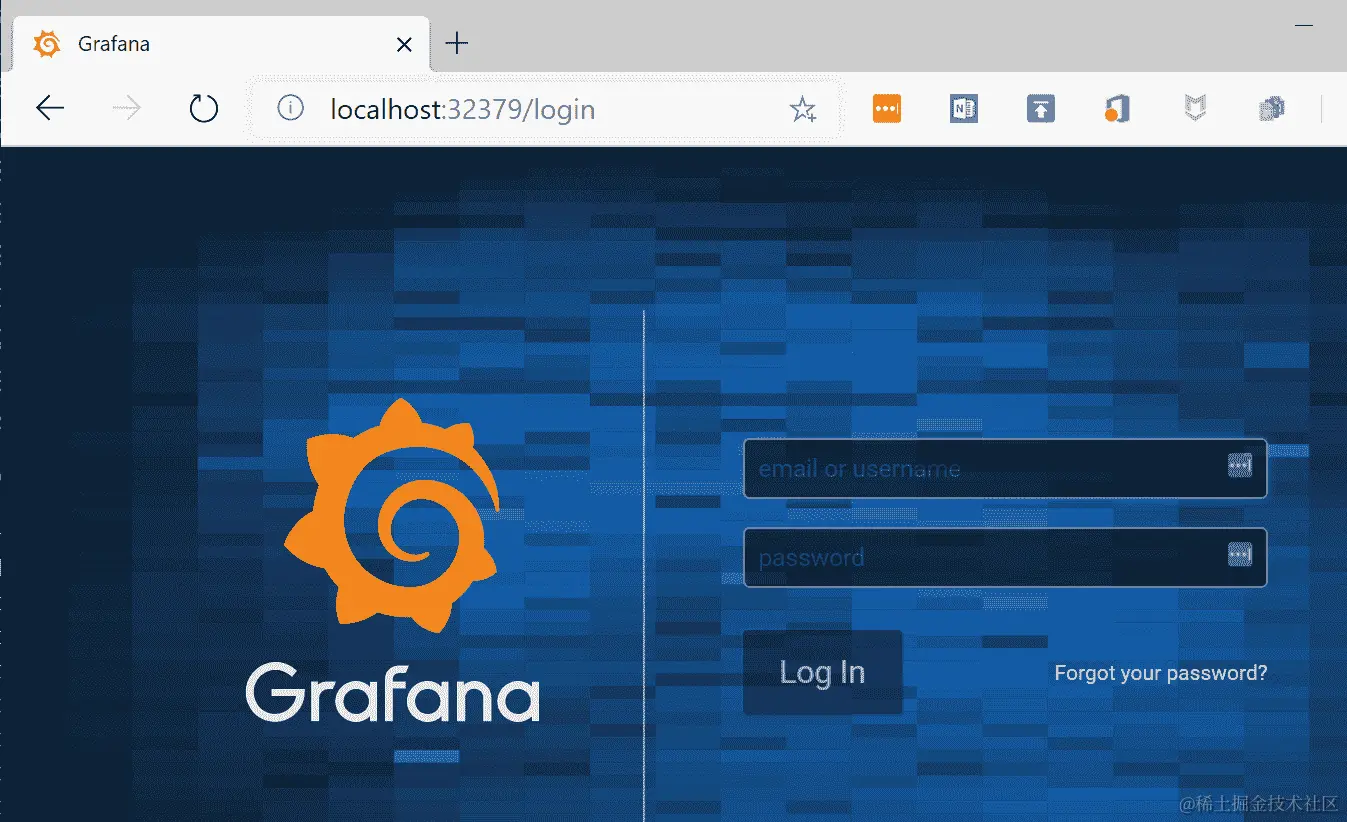Open a new tab with plus button

coord(457,43)
